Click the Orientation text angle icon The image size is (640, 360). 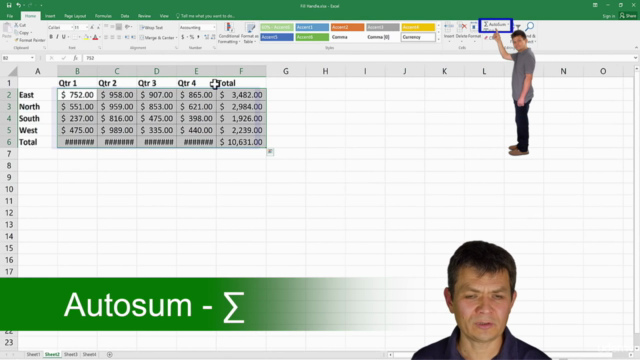click(x=128, y=27)
